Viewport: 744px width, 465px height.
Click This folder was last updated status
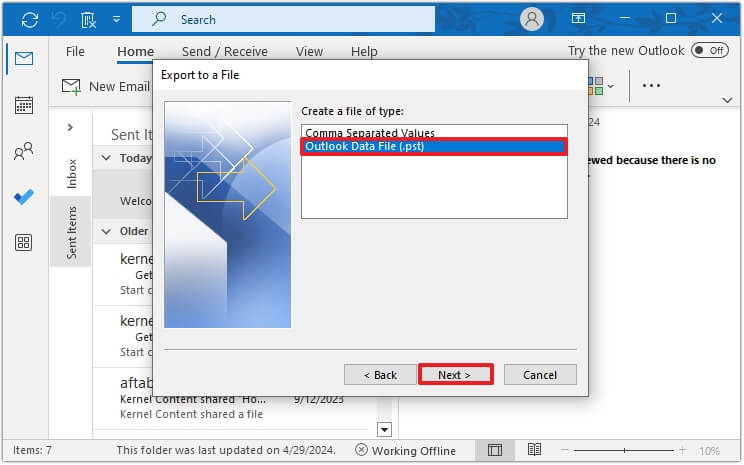pos(226,450)
